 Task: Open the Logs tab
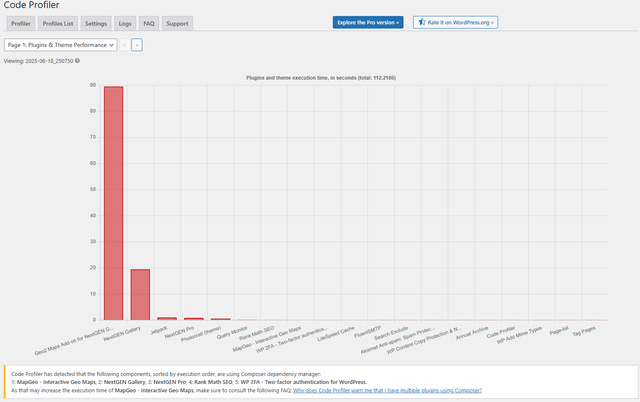125,24
